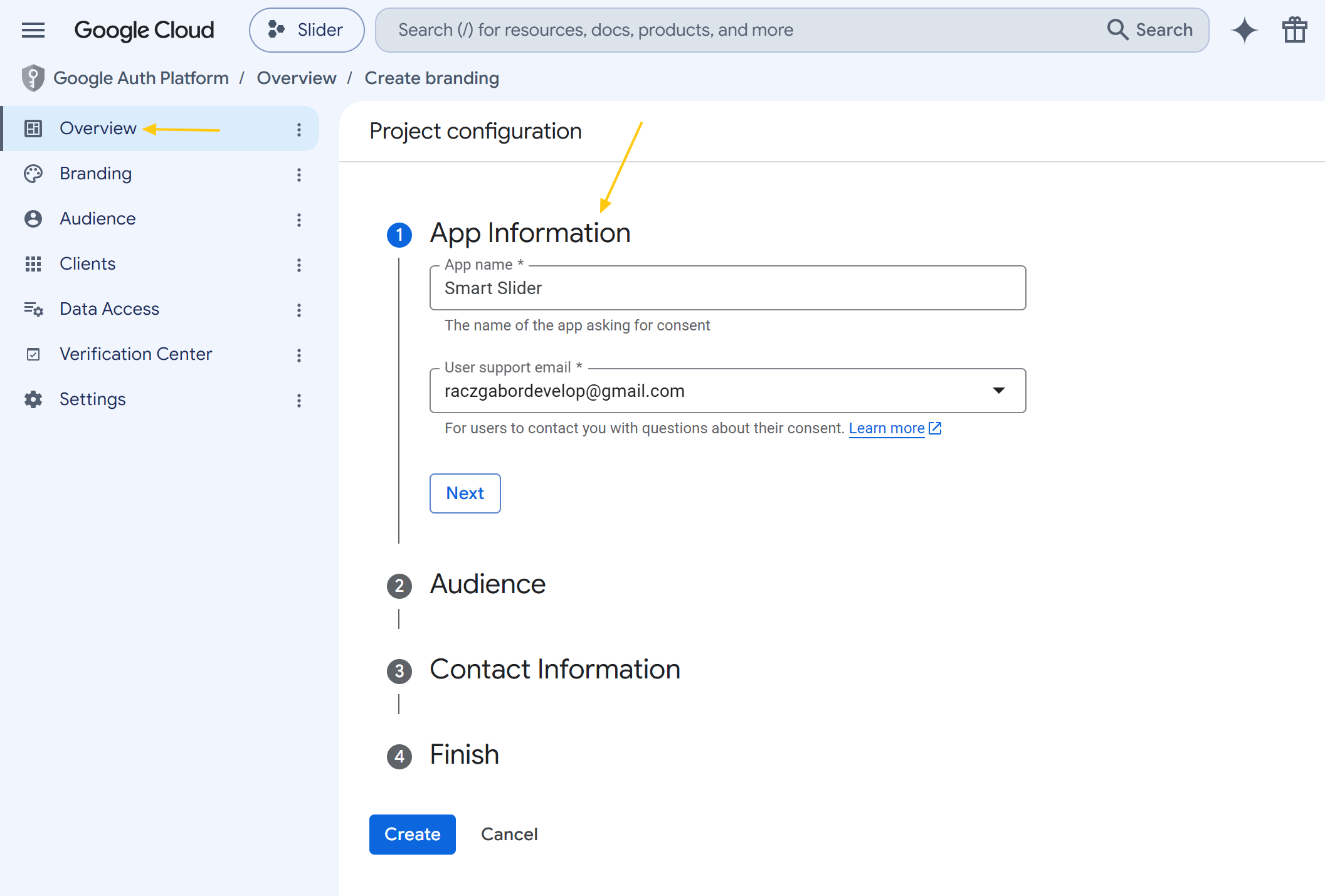Open more options for Overview
Image resolution: width=1325 pixels, height=896 pixels.
point(299,130)
